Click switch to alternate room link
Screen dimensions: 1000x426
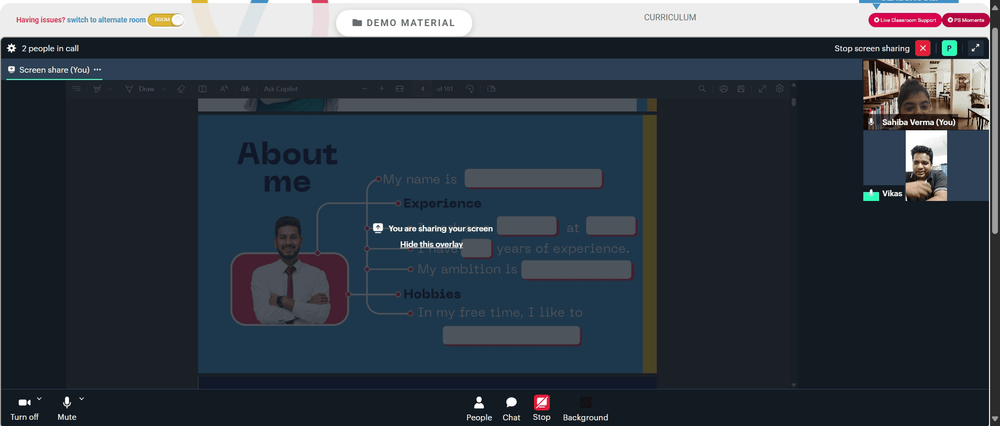tap(107, 20)
